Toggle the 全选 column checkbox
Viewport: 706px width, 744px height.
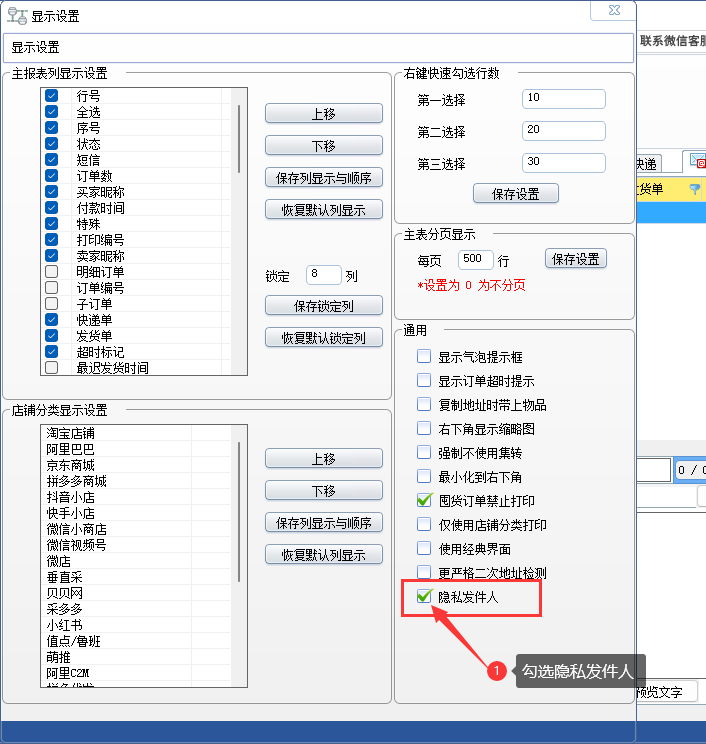tap(52, 112)
